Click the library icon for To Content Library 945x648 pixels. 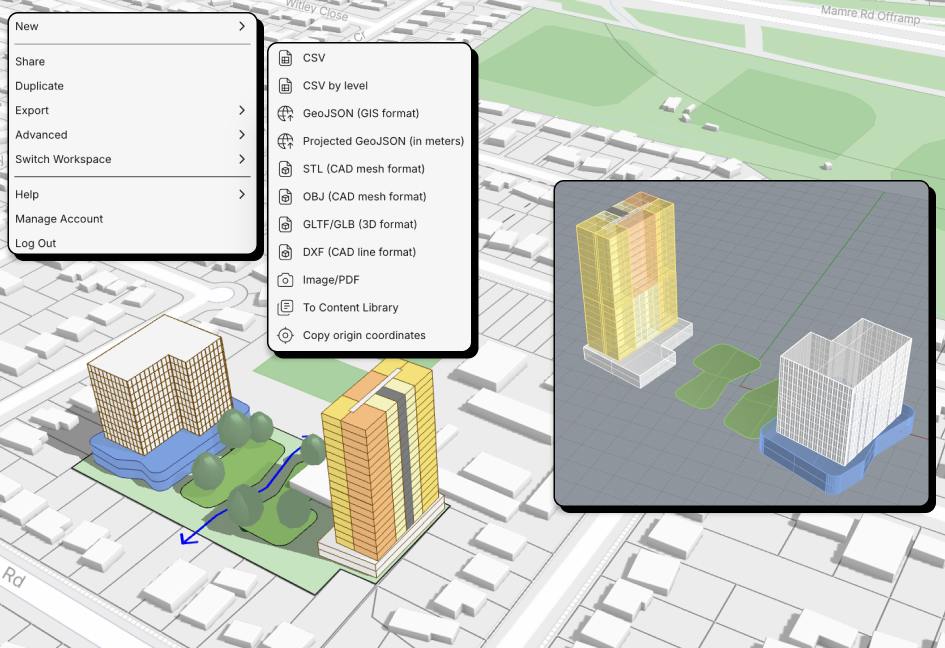(285, 308)
